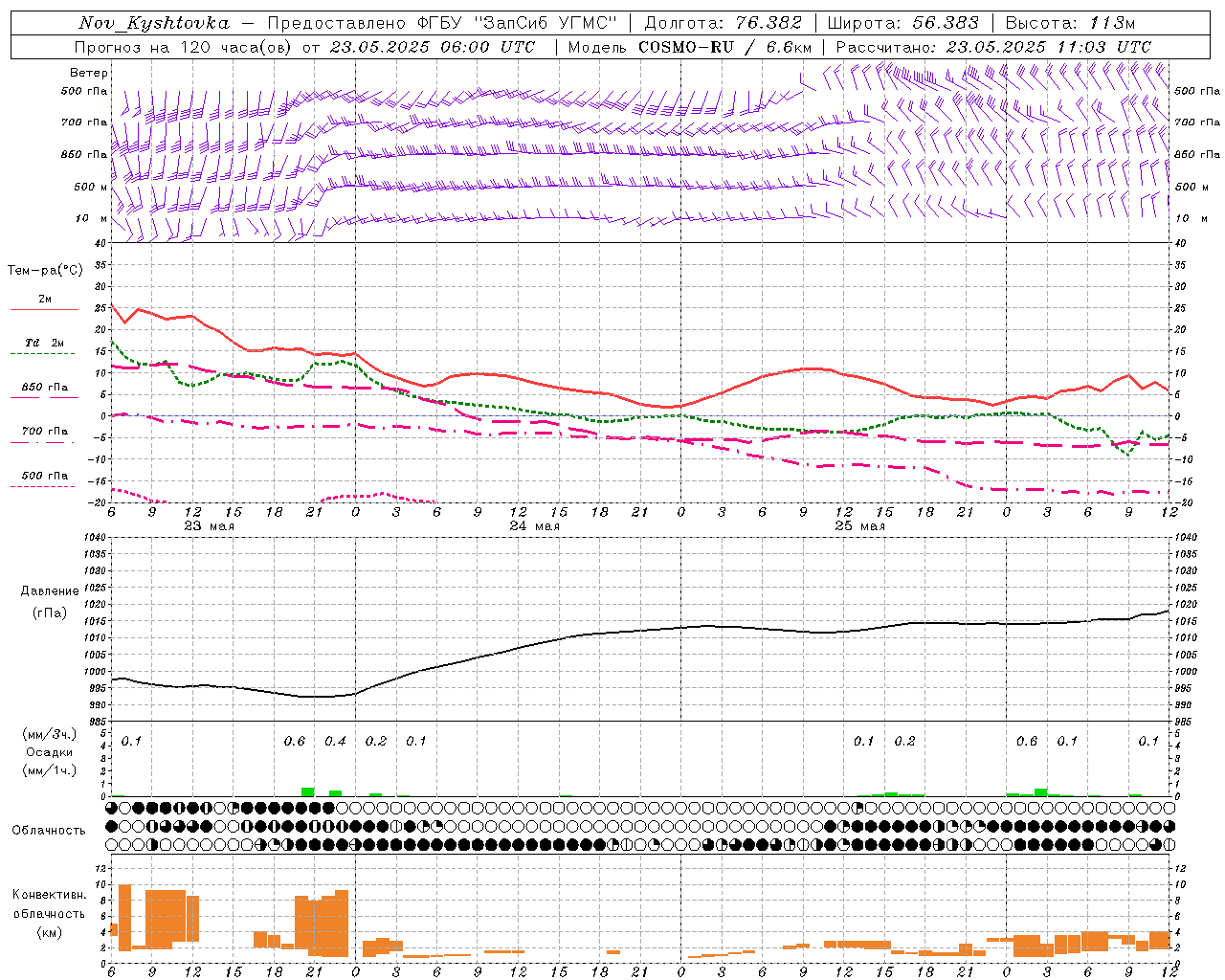
Task: Select the 0.4 precipitation amount value
Action: pyautogui.click(x=335, y=742)
